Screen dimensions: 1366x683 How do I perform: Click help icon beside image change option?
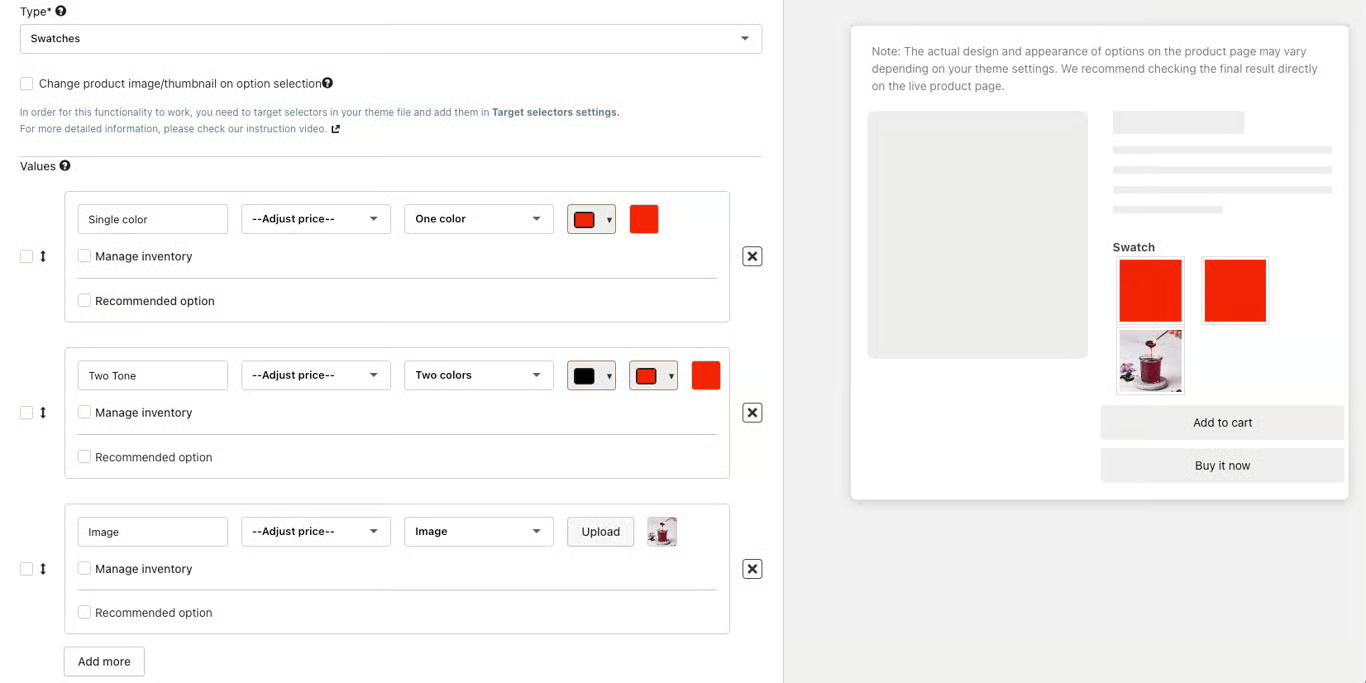tap(327, 83)
